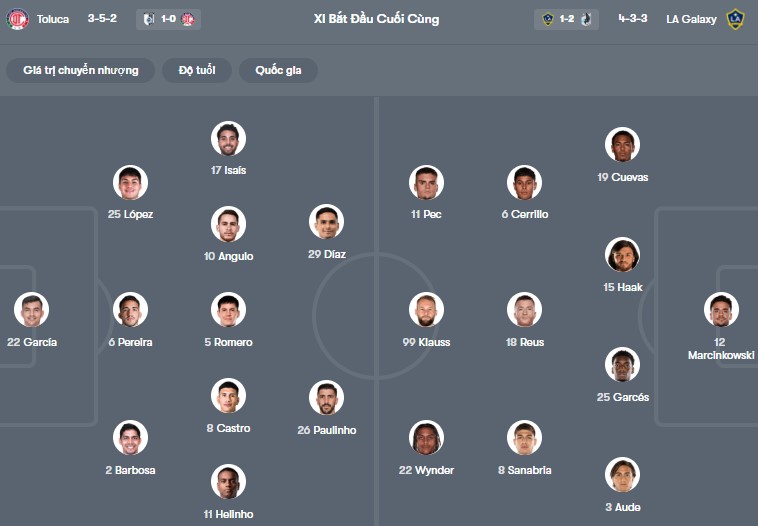This screenshot has height=526, width=758.
Task: Click the LA Galaxy team crest icon
Action: [x=735, y=19]
